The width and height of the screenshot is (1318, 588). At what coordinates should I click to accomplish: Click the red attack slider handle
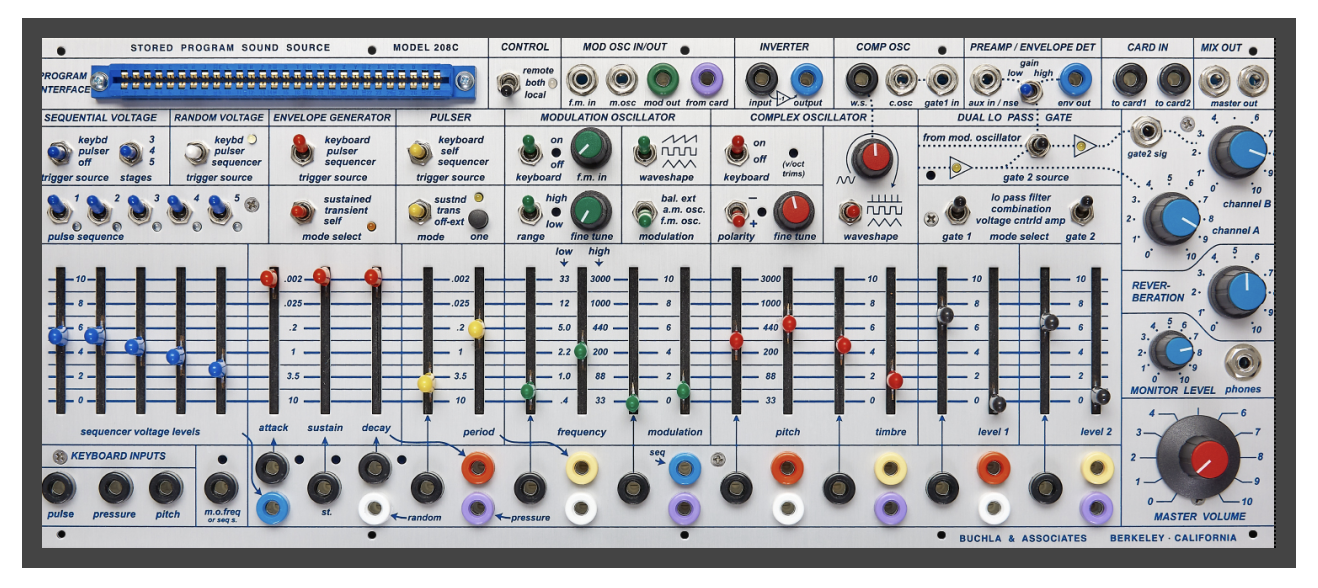point(269,278)
